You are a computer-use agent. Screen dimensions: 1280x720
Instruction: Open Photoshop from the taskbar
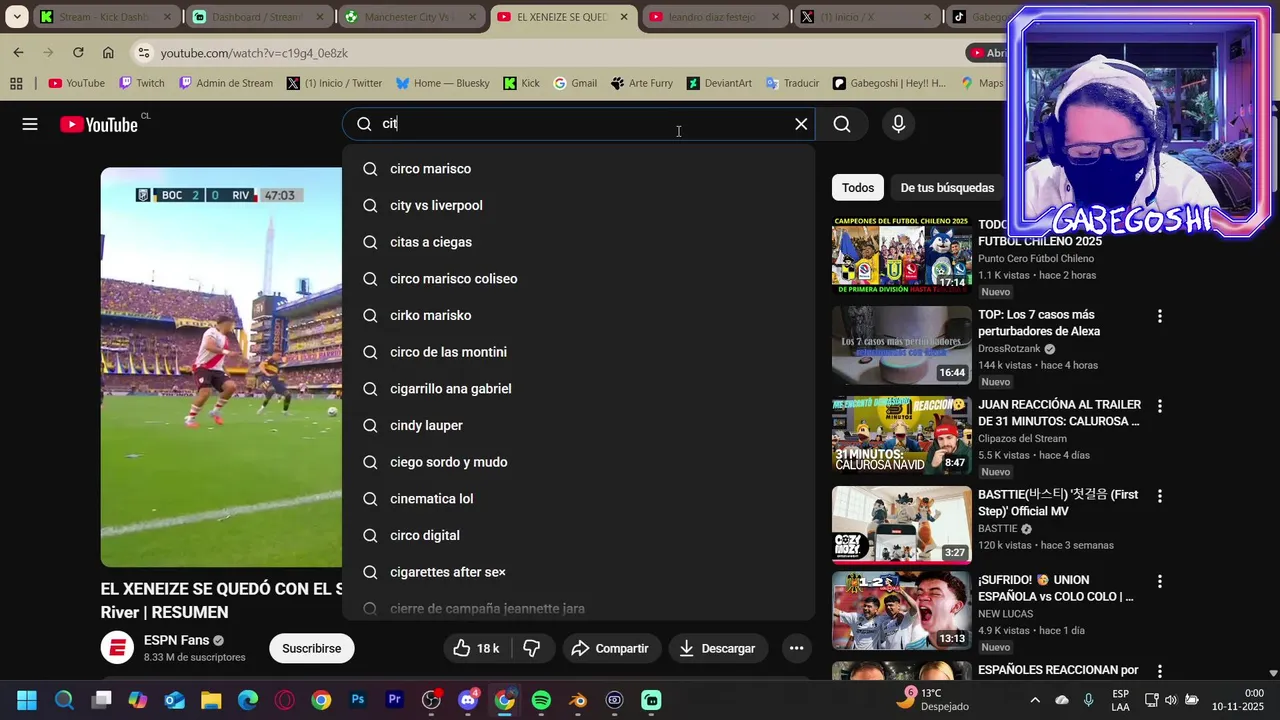[x=357, y=700]
